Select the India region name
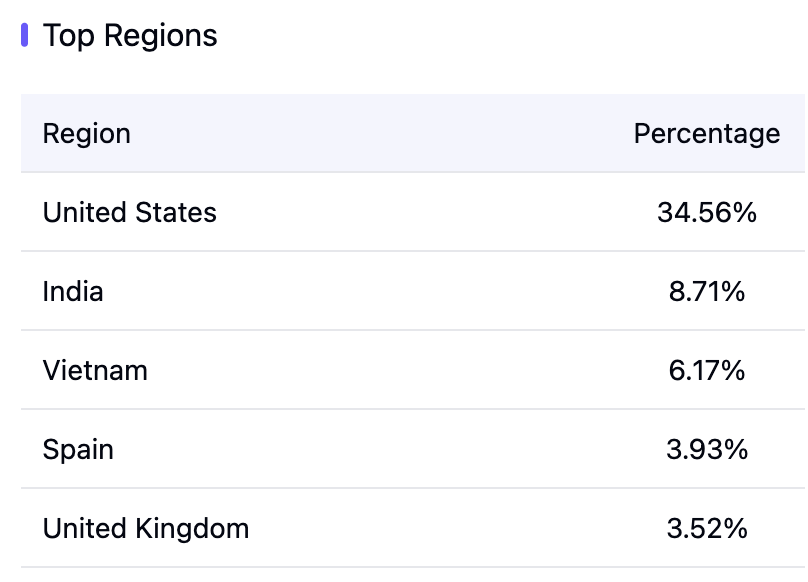Screen dimensions: 808x582 click(x=73, y=291)
